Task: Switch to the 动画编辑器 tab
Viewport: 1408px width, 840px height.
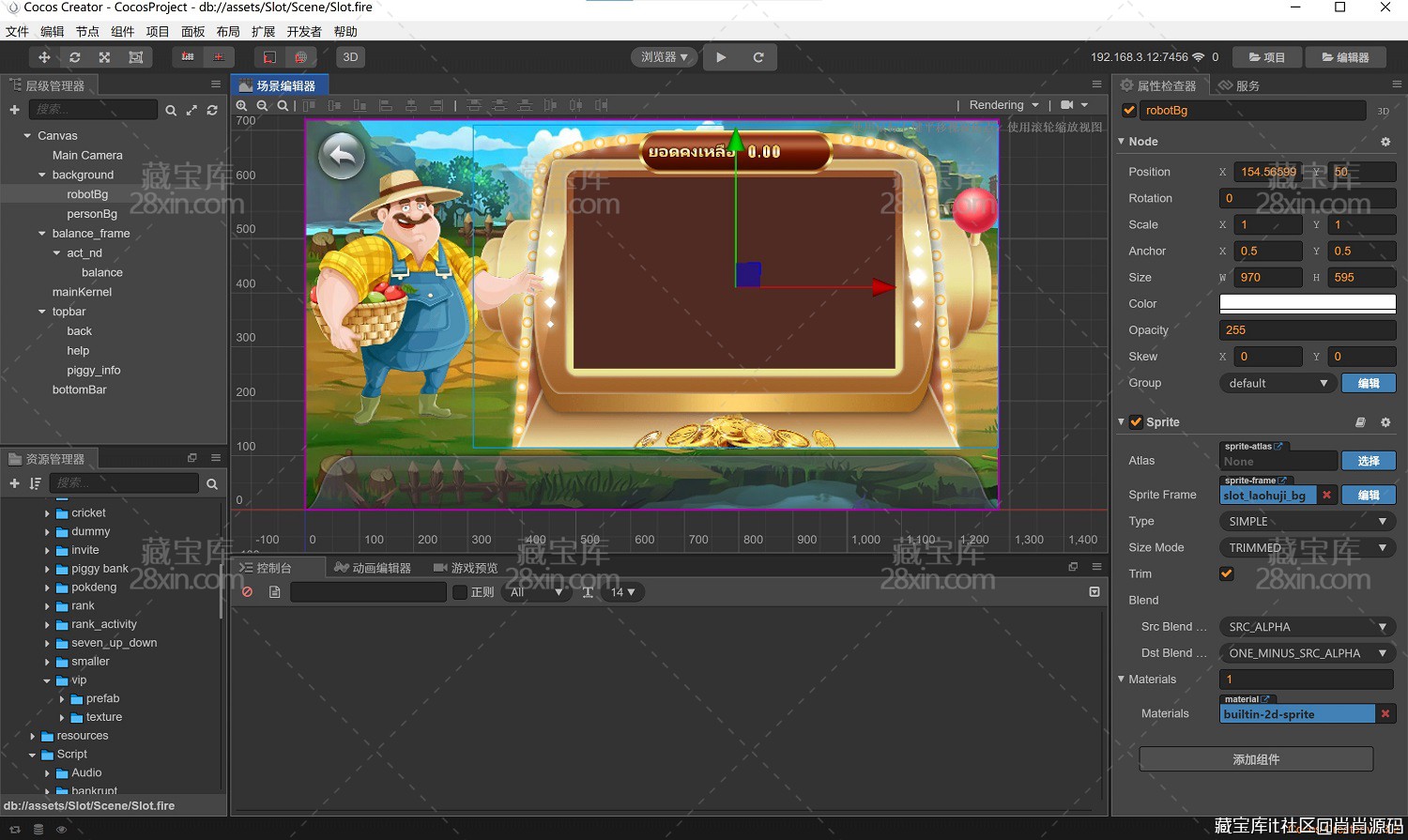Action: 373,568
